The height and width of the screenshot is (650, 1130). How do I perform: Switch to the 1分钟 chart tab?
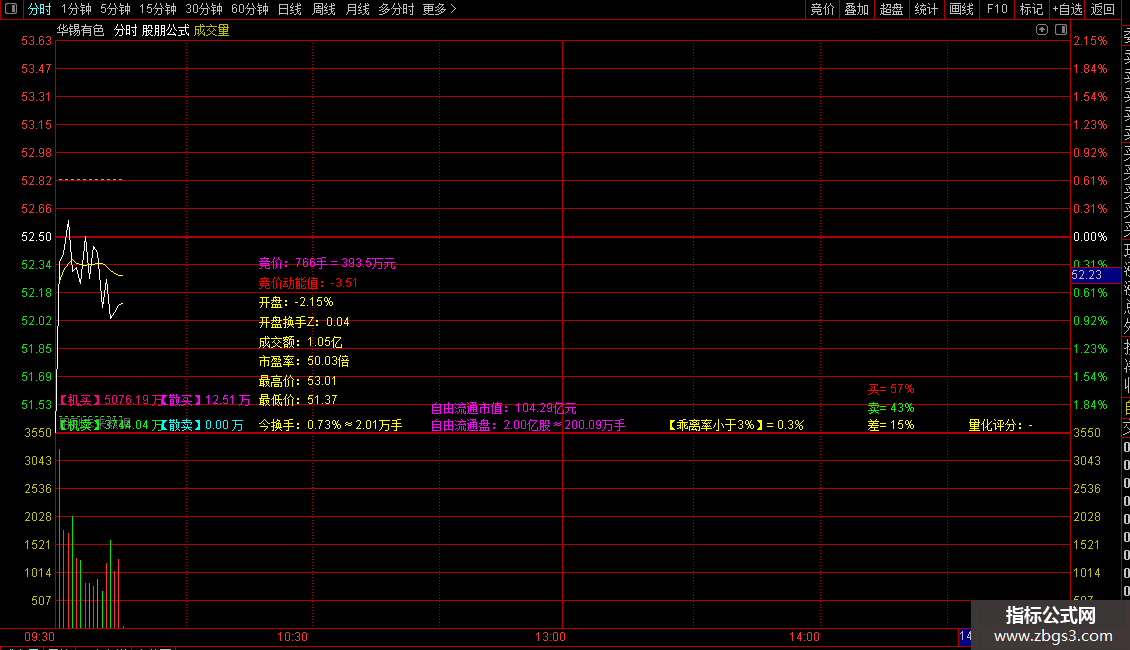tap(76, 9)
